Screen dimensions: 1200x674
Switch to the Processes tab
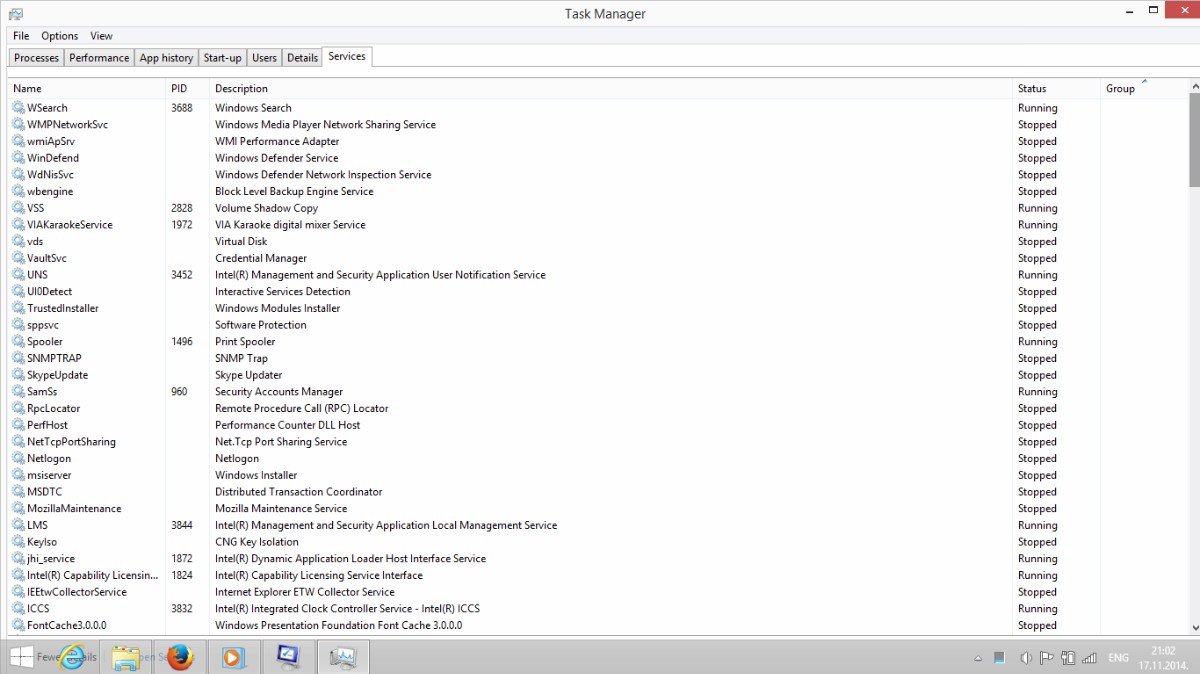click(36, 58)
